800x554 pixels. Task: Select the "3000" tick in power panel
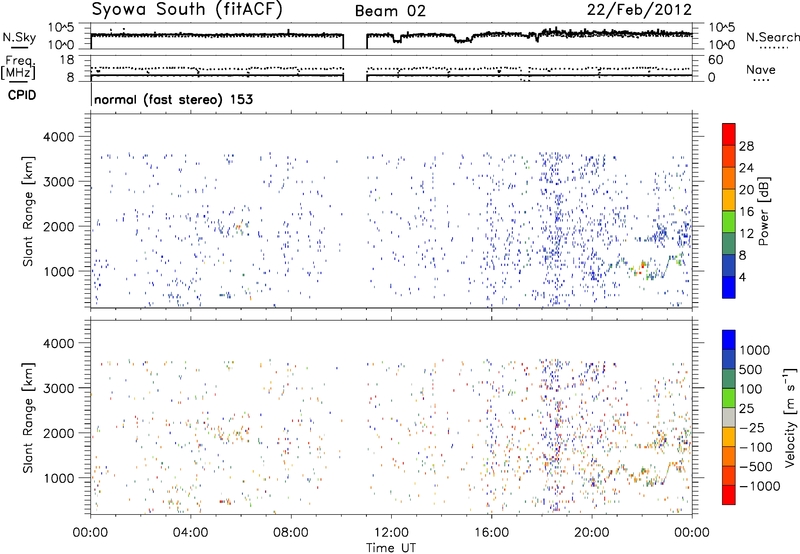(58, 182)
